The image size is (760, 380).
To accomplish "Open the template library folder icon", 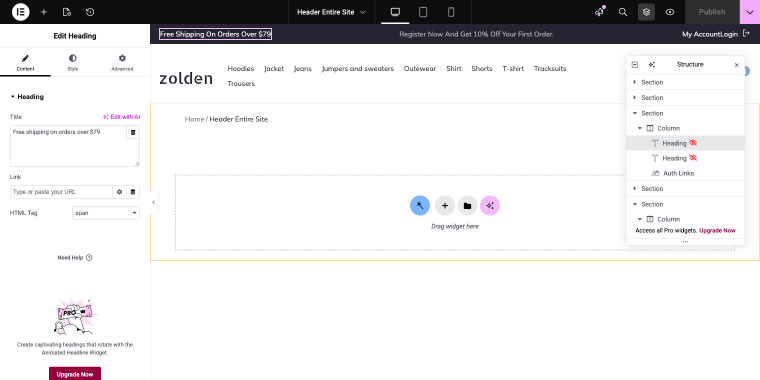I will coord(467,206).
